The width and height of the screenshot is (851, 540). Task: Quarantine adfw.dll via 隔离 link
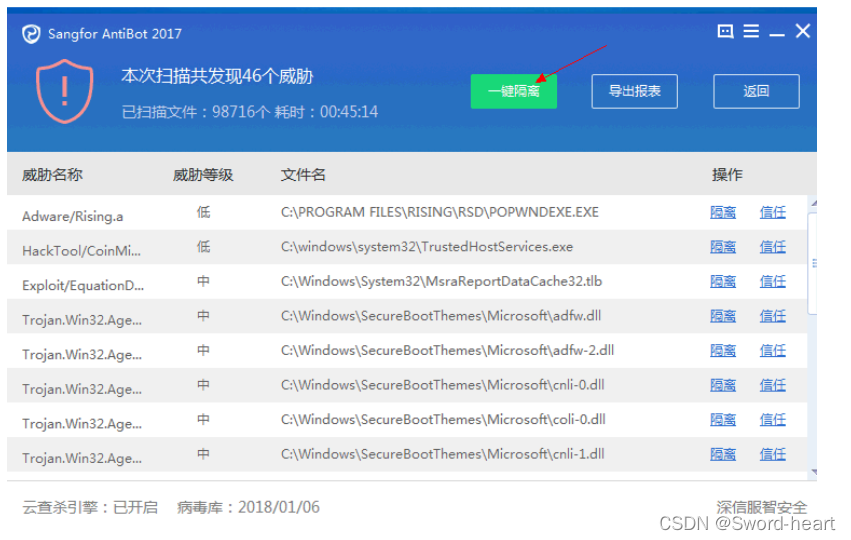pos(723,316)
